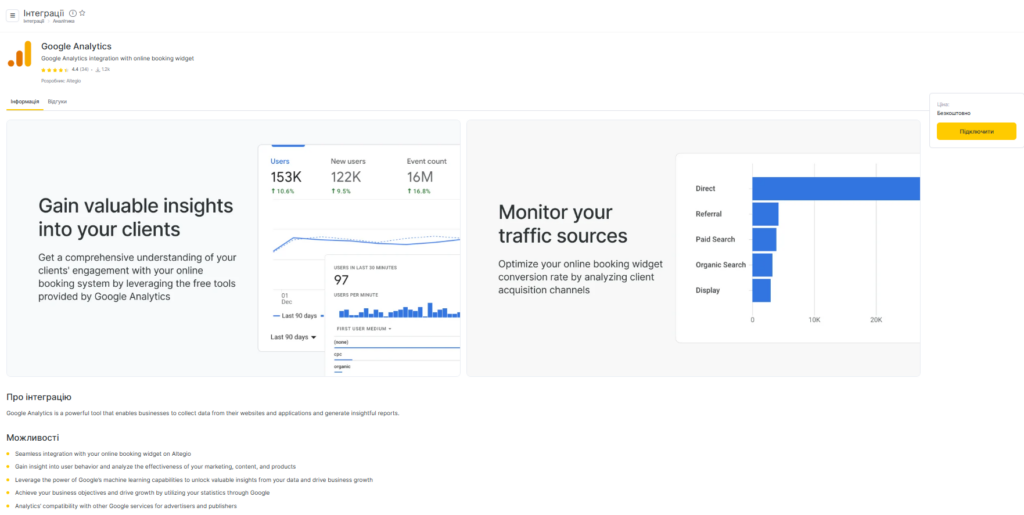Click the New users 122K metric

point(349,176)
